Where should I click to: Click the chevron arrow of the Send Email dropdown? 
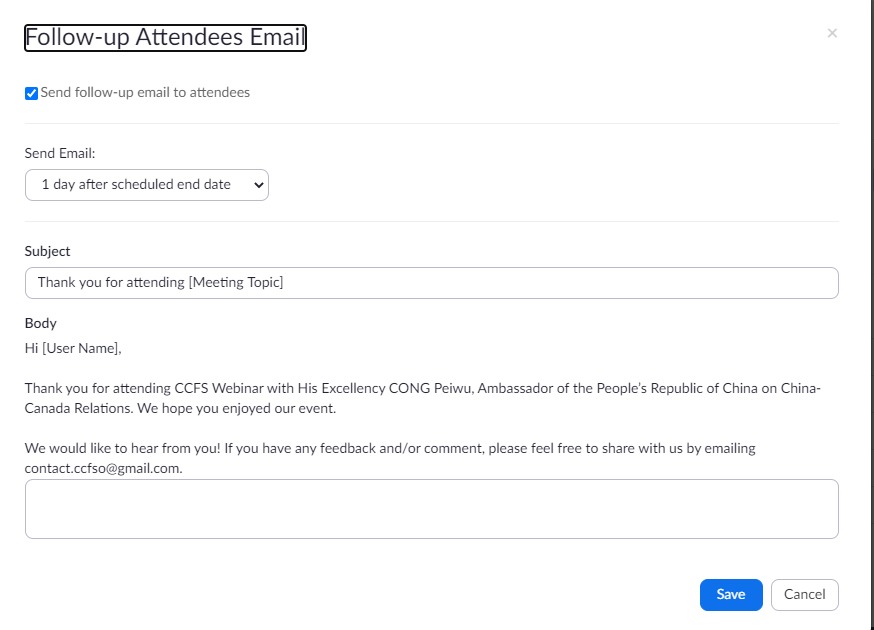(258, 185)
